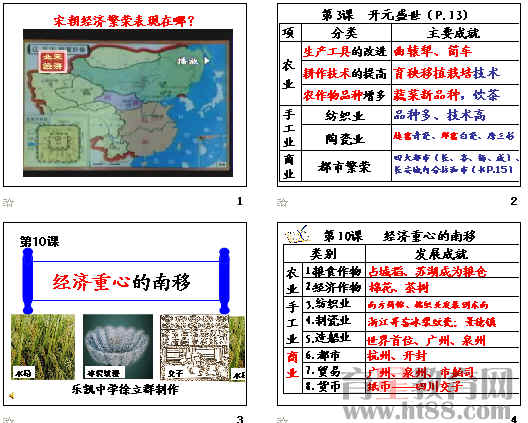Viewport: 528px width, 423px height.
Task: Click the red stamp label on the map
Action: 52,62
